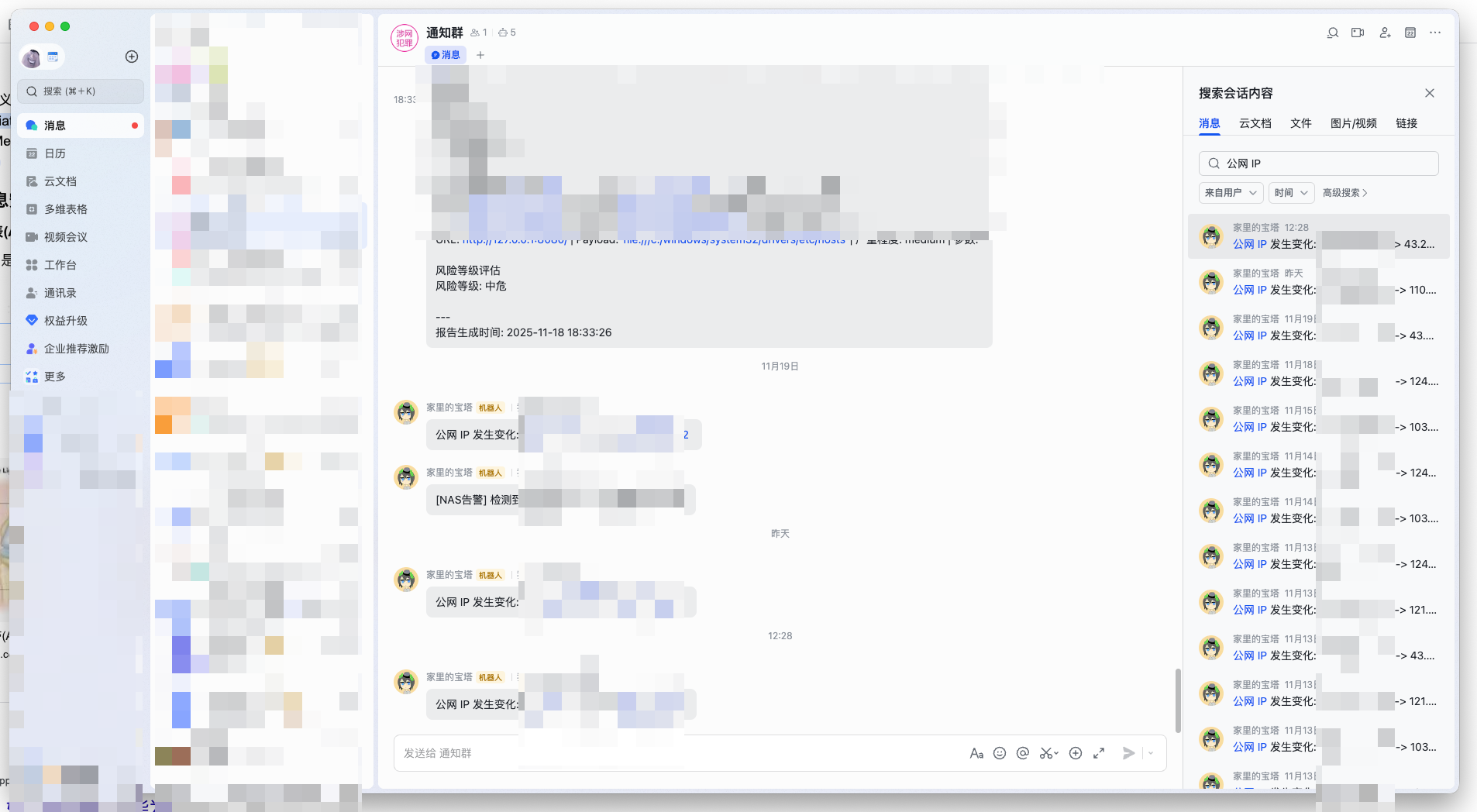Open the emoji picker in message box
Screen dimensions: 1477x812
[1000, 753]
